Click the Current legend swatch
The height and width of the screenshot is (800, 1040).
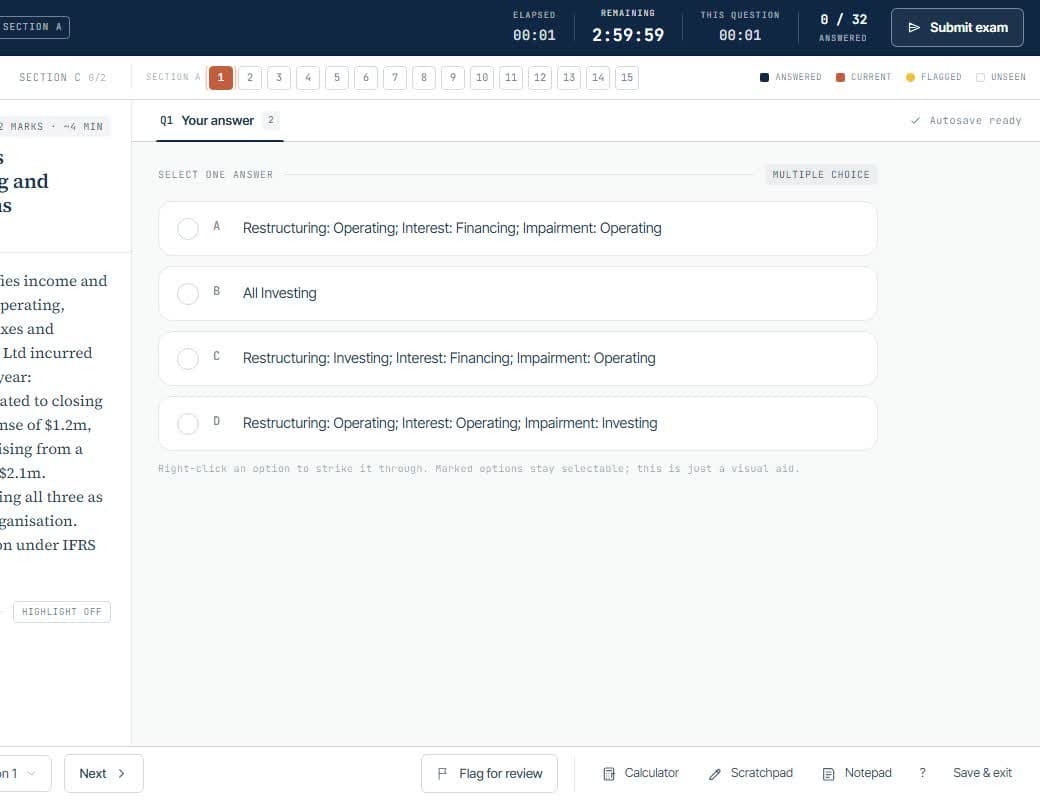tap(840, 78)
